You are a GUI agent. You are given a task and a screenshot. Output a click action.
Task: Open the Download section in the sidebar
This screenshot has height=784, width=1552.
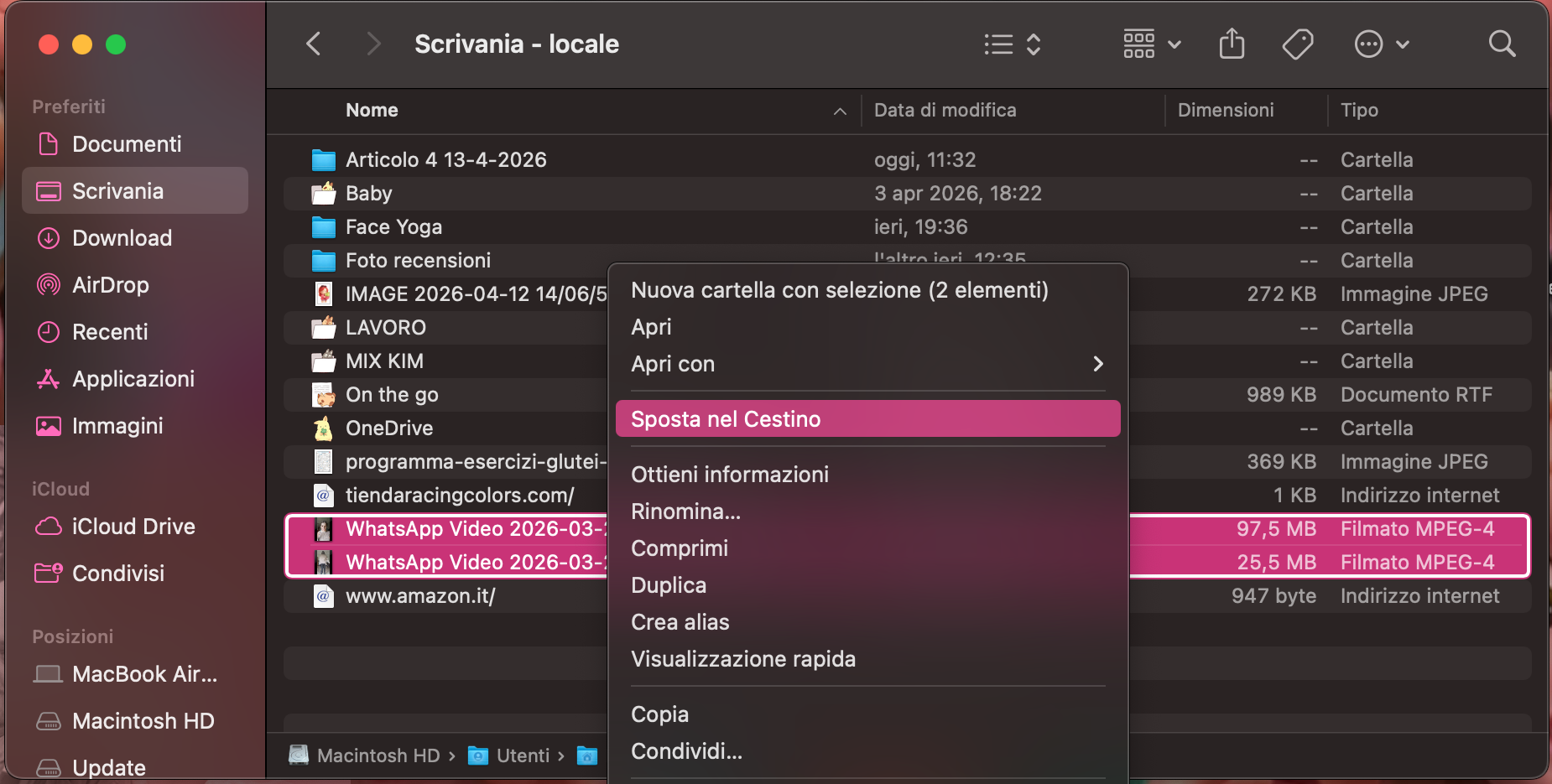click(x=122, y=237)
